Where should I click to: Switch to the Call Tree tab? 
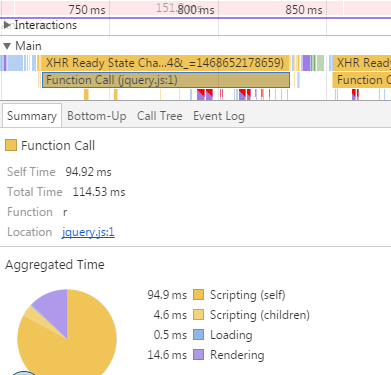(x=160, y=116)
